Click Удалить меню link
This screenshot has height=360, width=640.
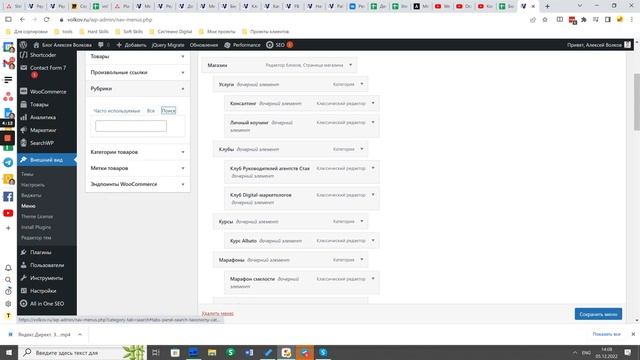pos(218,313)
